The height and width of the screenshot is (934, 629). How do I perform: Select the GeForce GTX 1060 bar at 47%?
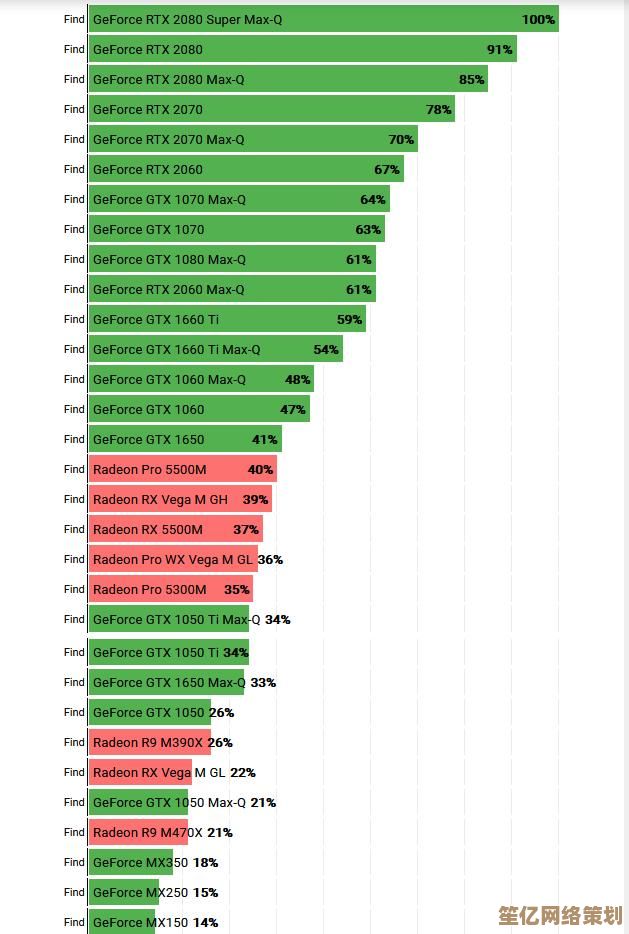pyautogui.click(x=199, y=409)
